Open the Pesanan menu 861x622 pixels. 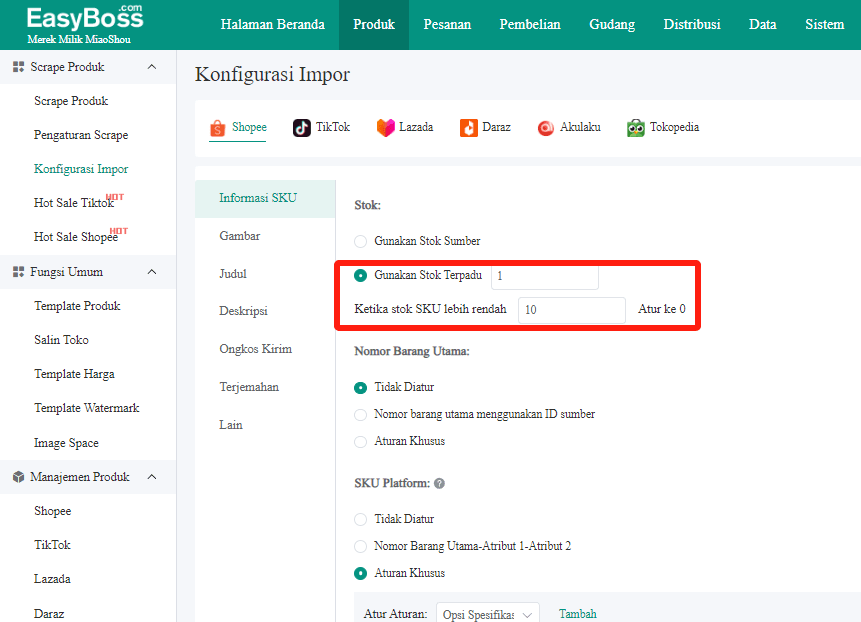pos(447,25)
